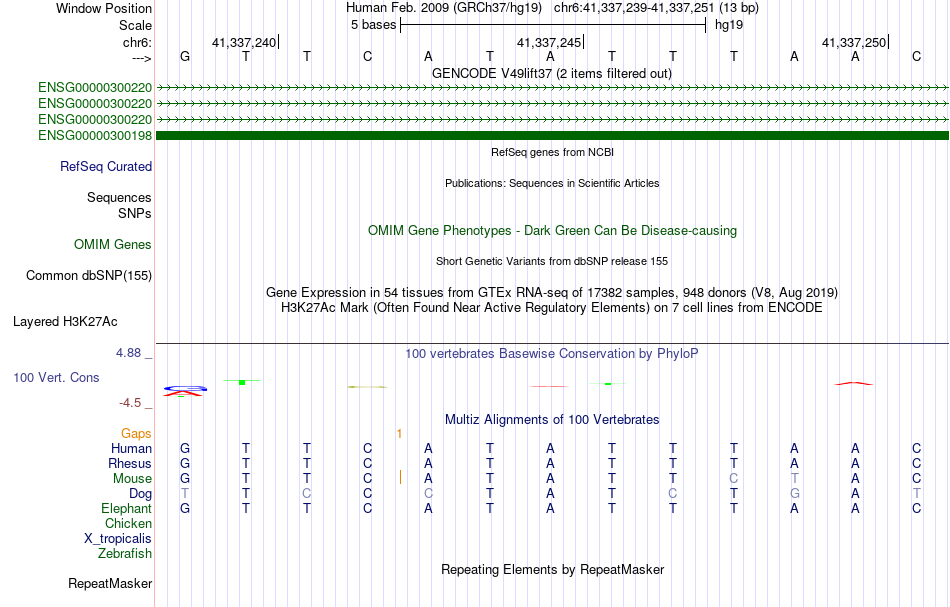Click the solid green ENSG00000300198 exon bar

552,136
